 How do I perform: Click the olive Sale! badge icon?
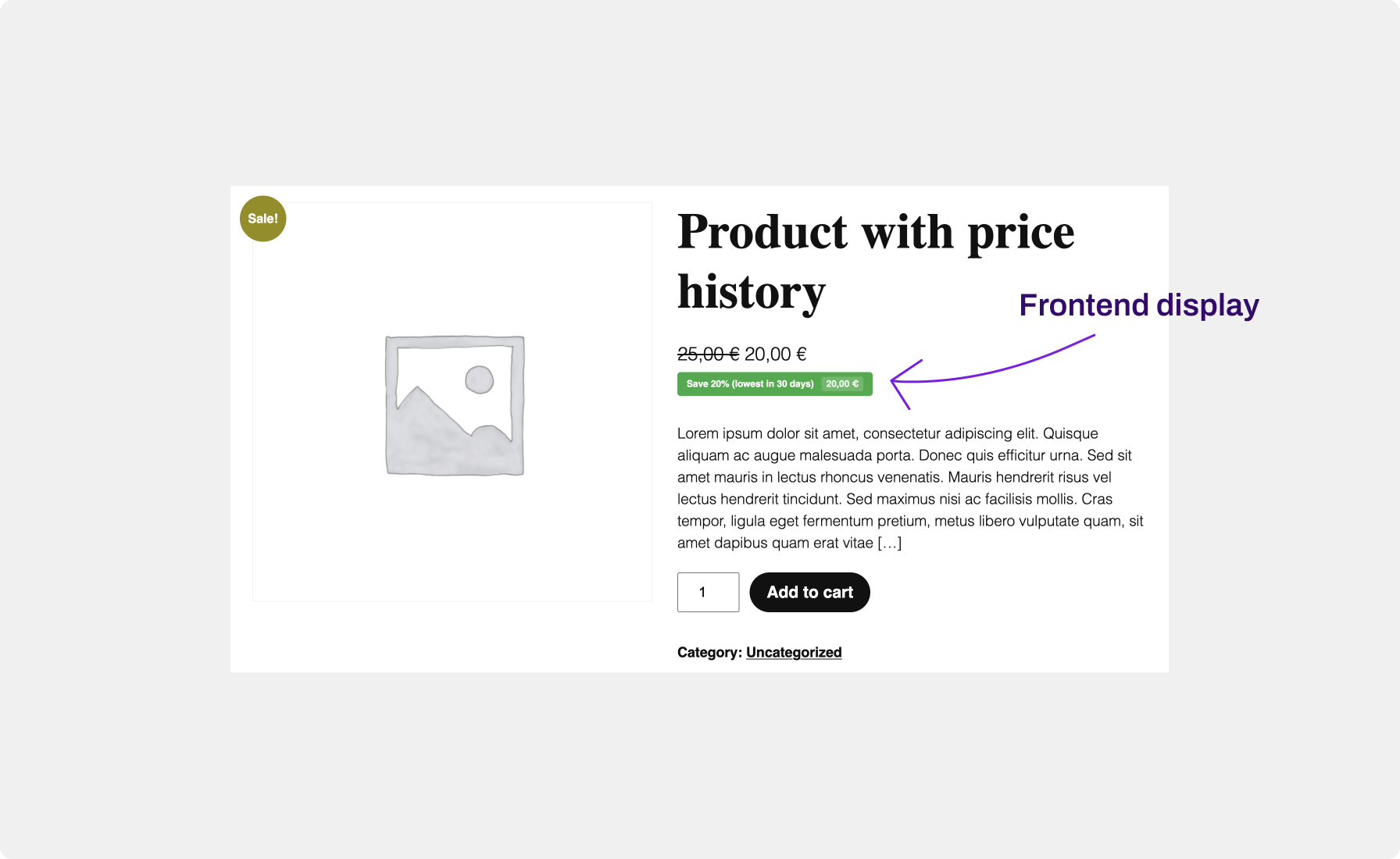click(x=262, y=219)
